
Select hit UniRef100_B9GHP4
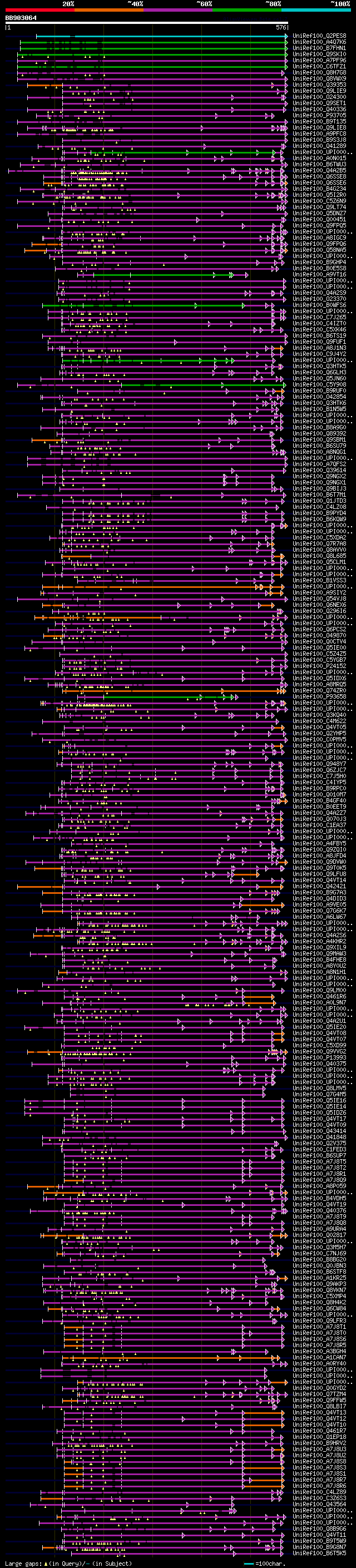click(x=319, y=263)
